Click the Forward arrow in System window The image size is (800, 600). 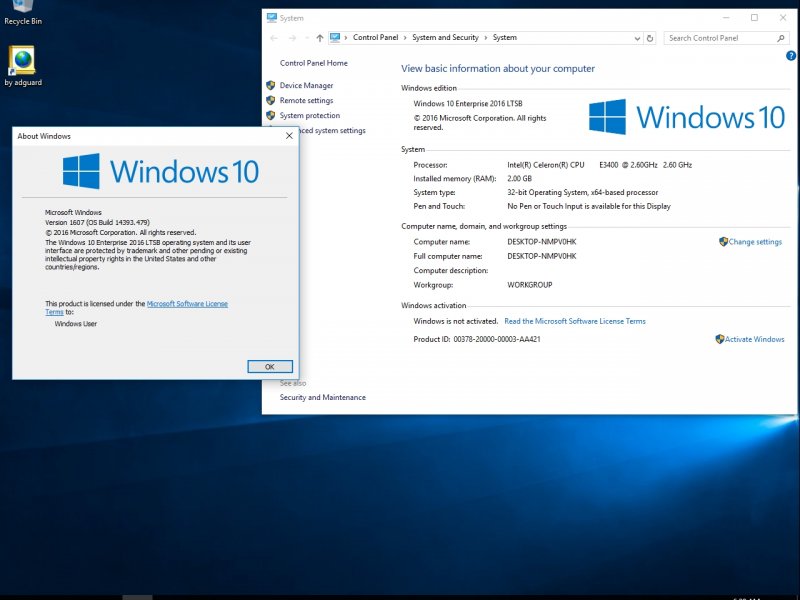point(292,38)
